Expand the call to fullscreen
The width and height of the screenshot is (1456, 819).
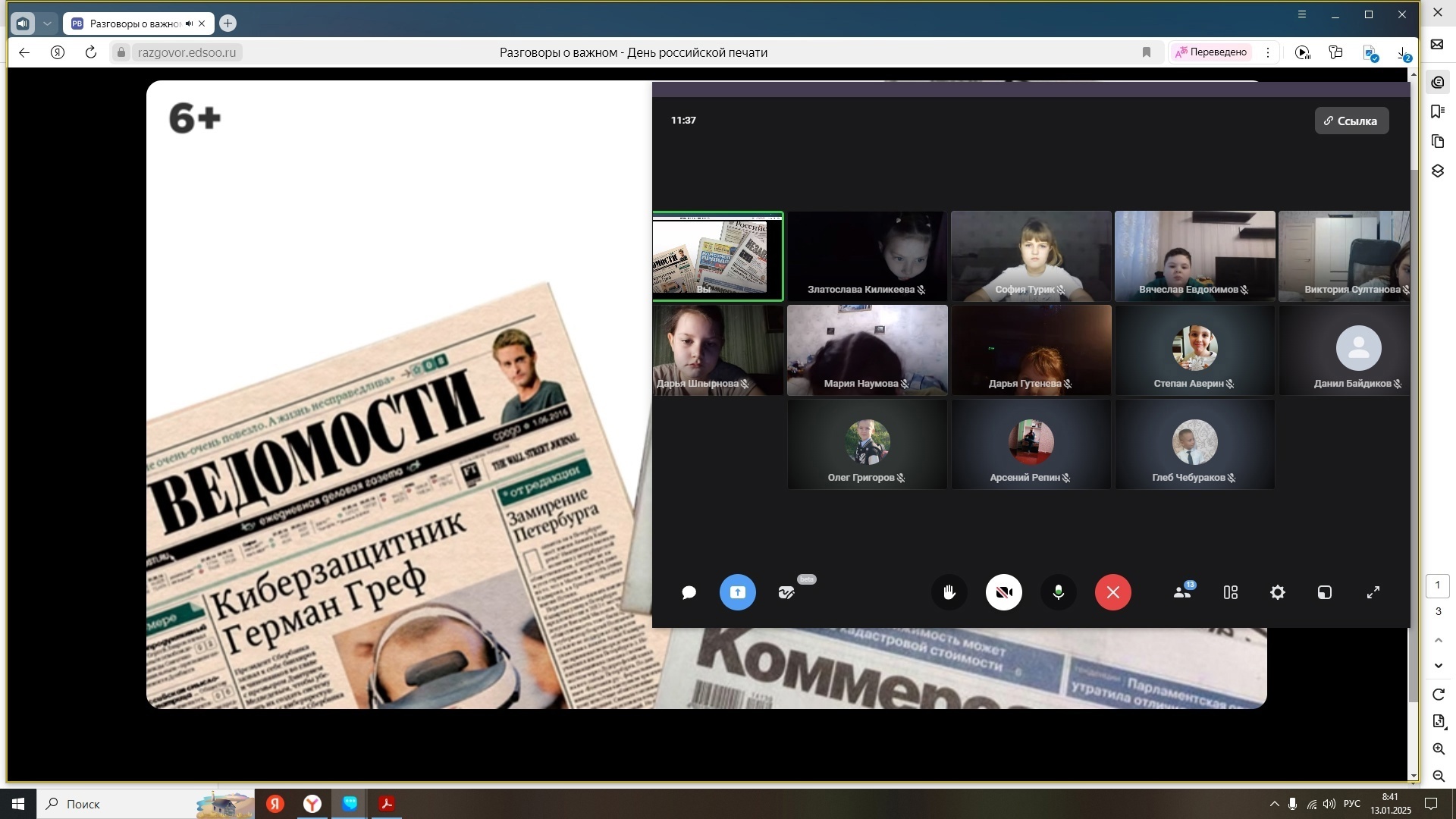click(x=1373, y=592)
